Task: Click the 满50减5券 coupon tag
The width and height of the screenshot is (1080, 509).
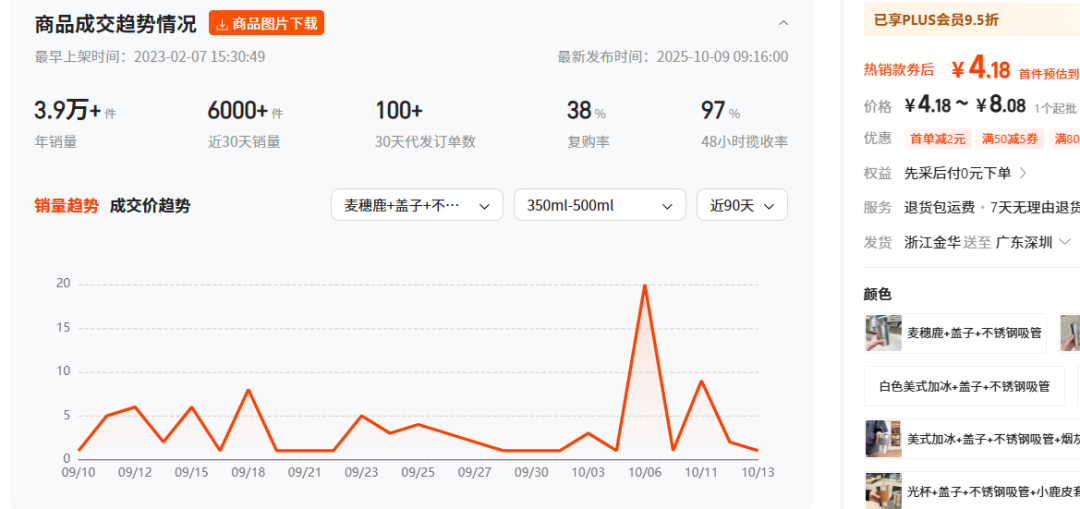Action: pyautogui.click(x=1010, y=138)
